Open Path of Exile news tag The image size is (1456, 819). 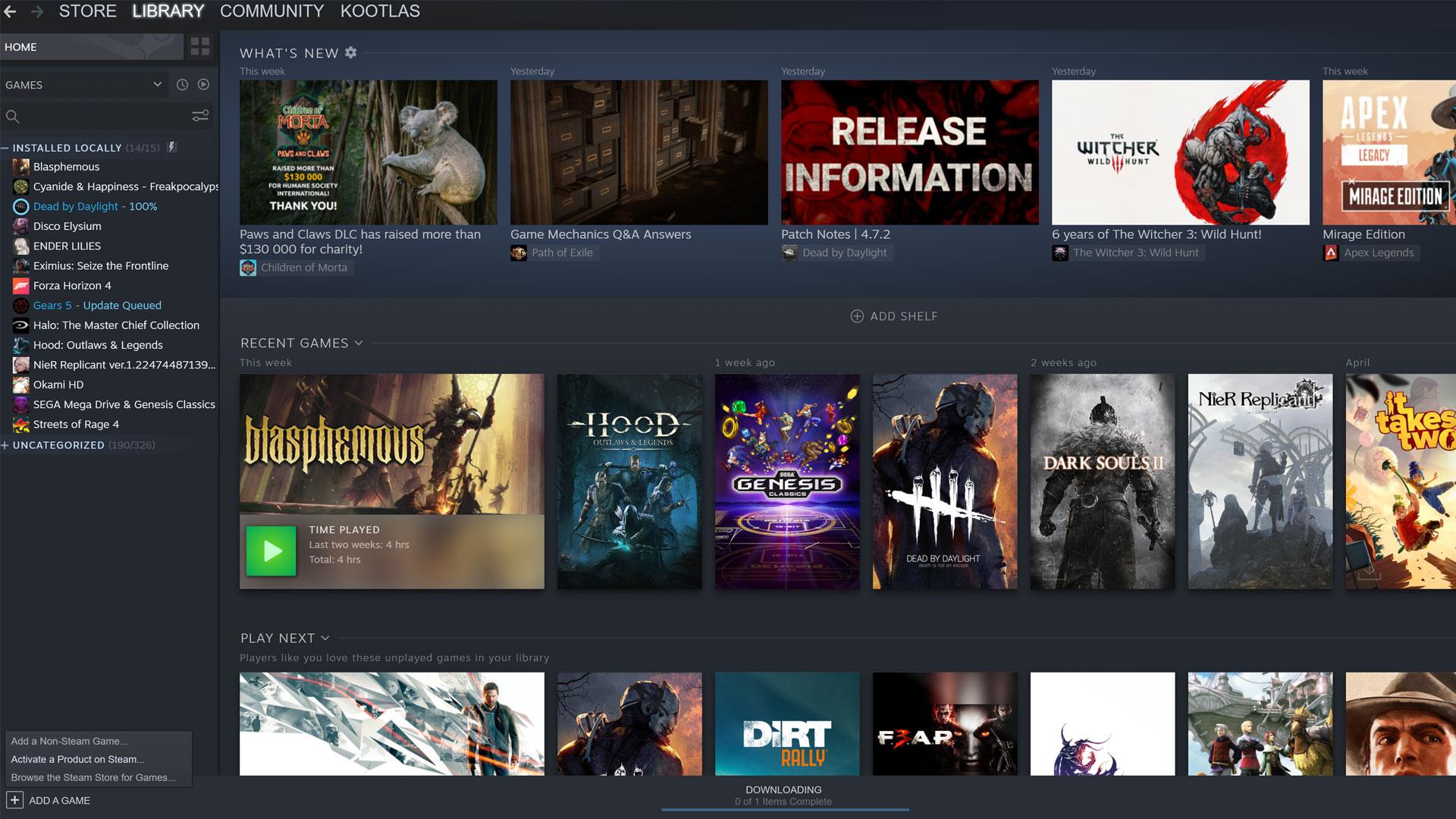(554, 253)
